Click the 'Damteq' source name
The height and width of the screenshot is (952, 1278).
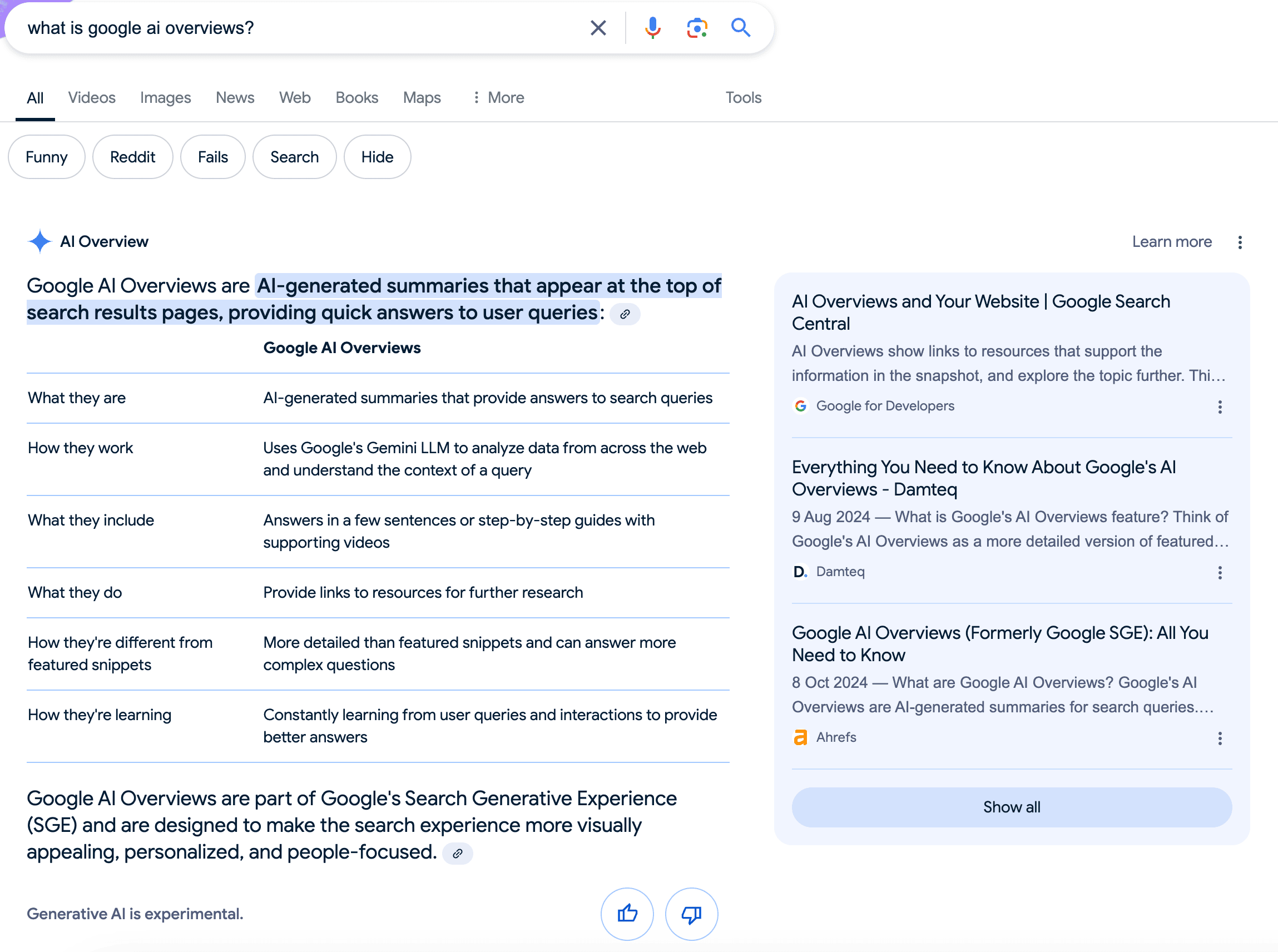coord(840,572)
